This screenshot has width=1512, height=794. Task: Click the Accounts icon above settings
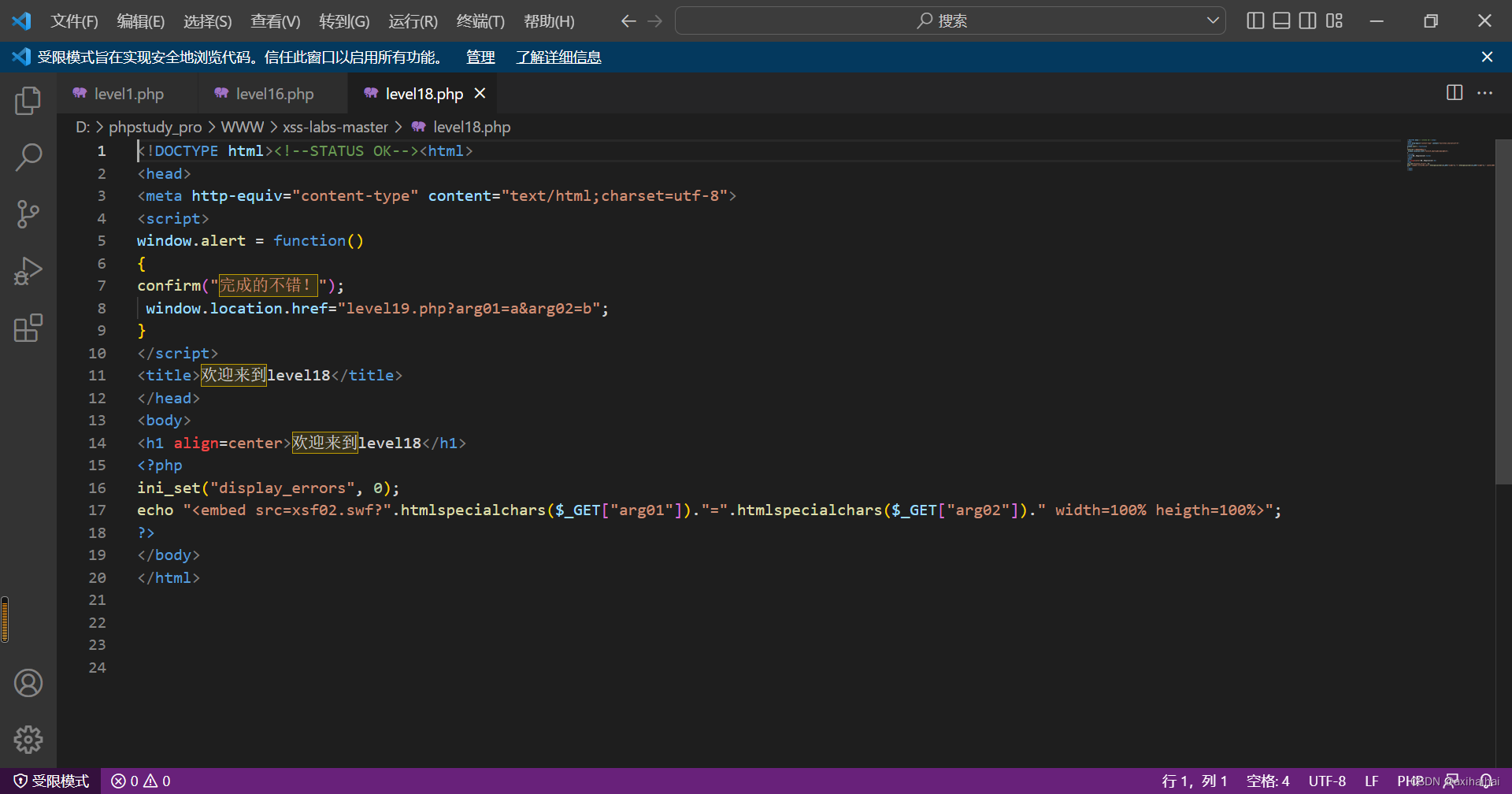[x=28, y=683]
